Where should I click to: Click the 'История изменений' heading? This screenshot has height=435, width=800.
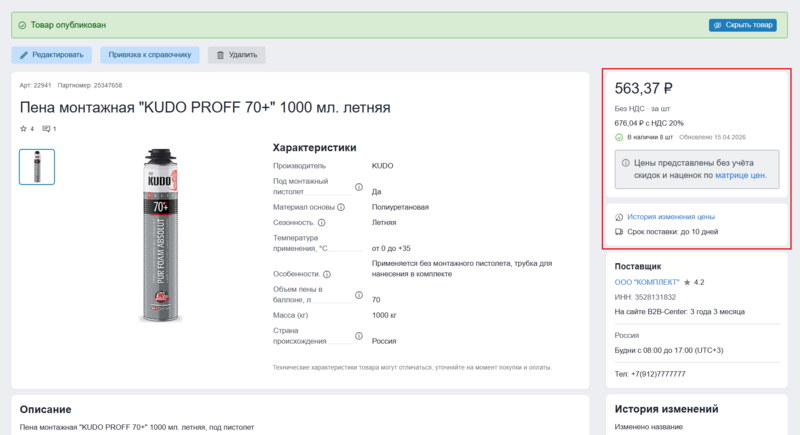click(x=666, y=409)
